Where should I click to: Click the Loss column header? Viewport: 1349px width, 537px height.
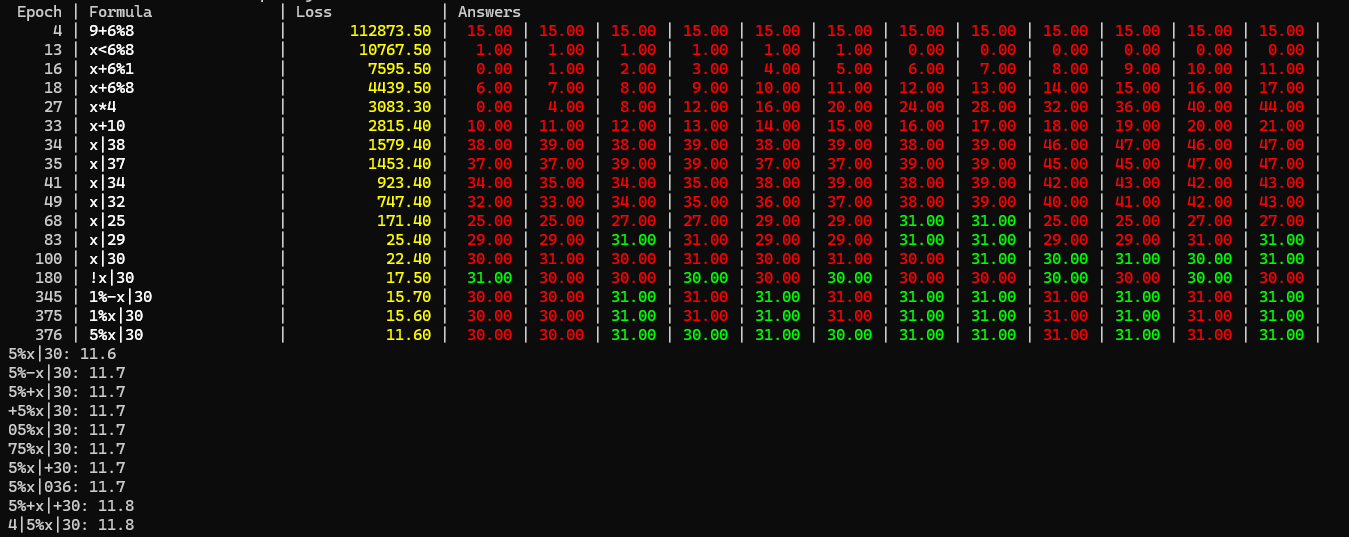click(x=313, y=12)
